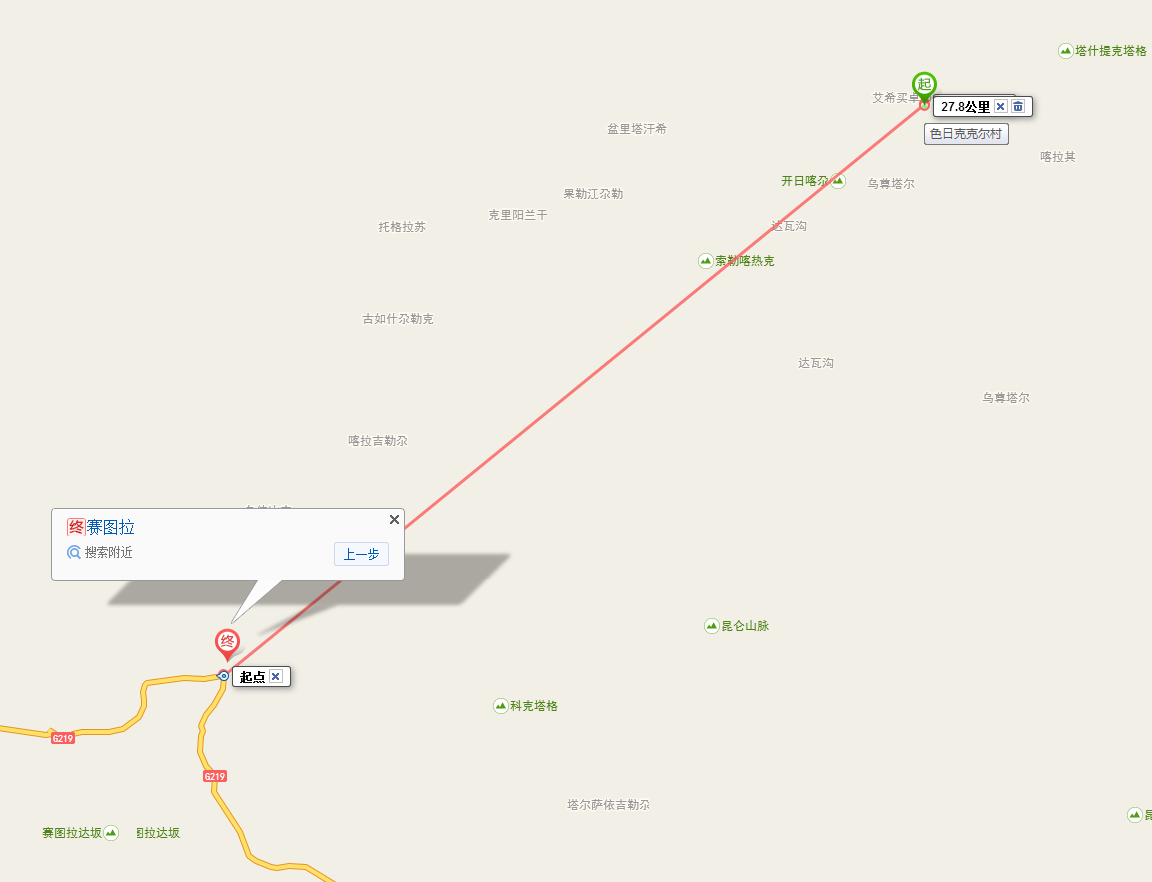Click the green start marker pin

(x=924, y=85)
